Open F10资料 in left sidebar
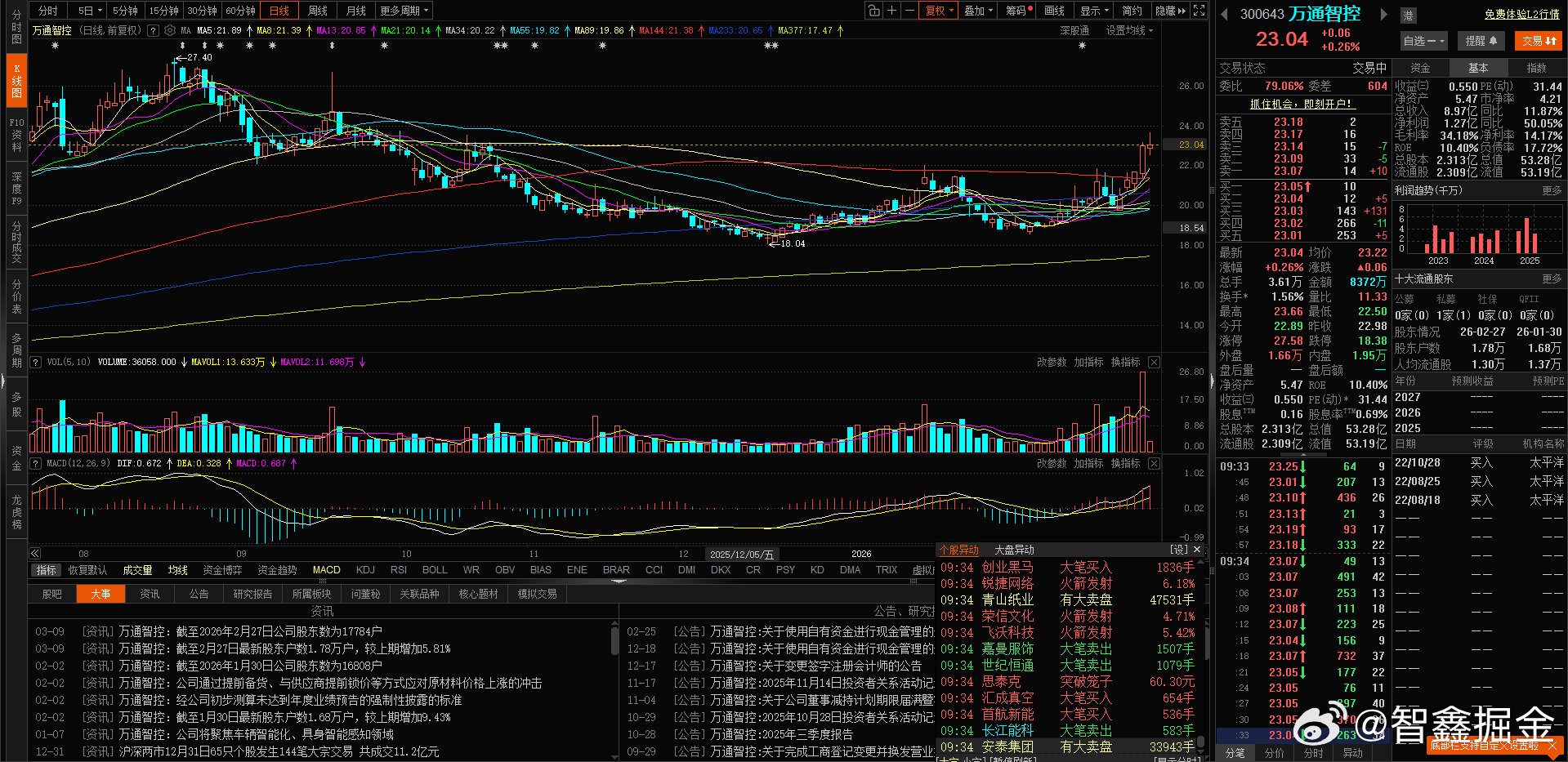This screenshot has width=1568, height=762. pyautogui.click(x=16, y=135)
